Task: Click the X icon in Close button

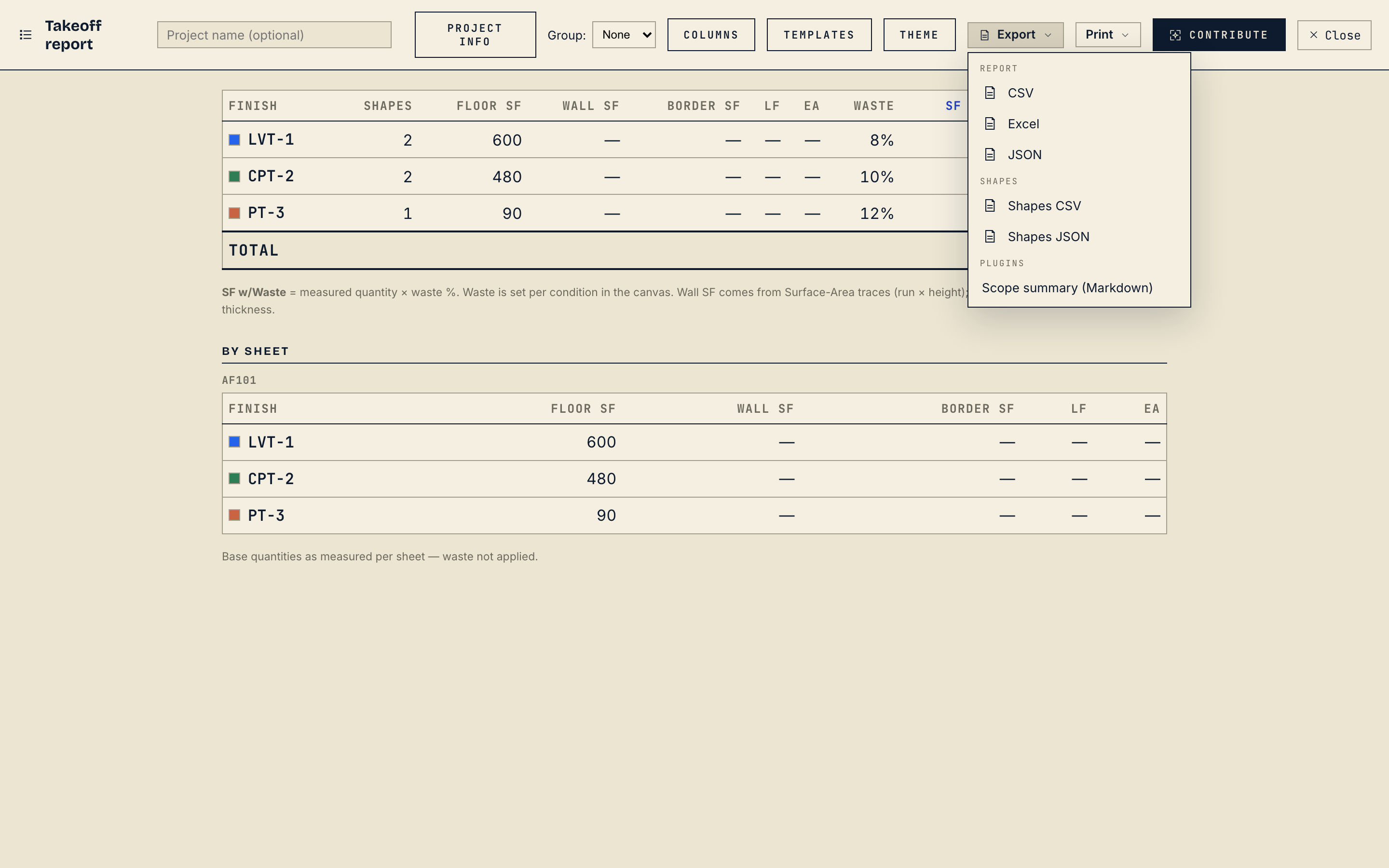Action: 1313,35
